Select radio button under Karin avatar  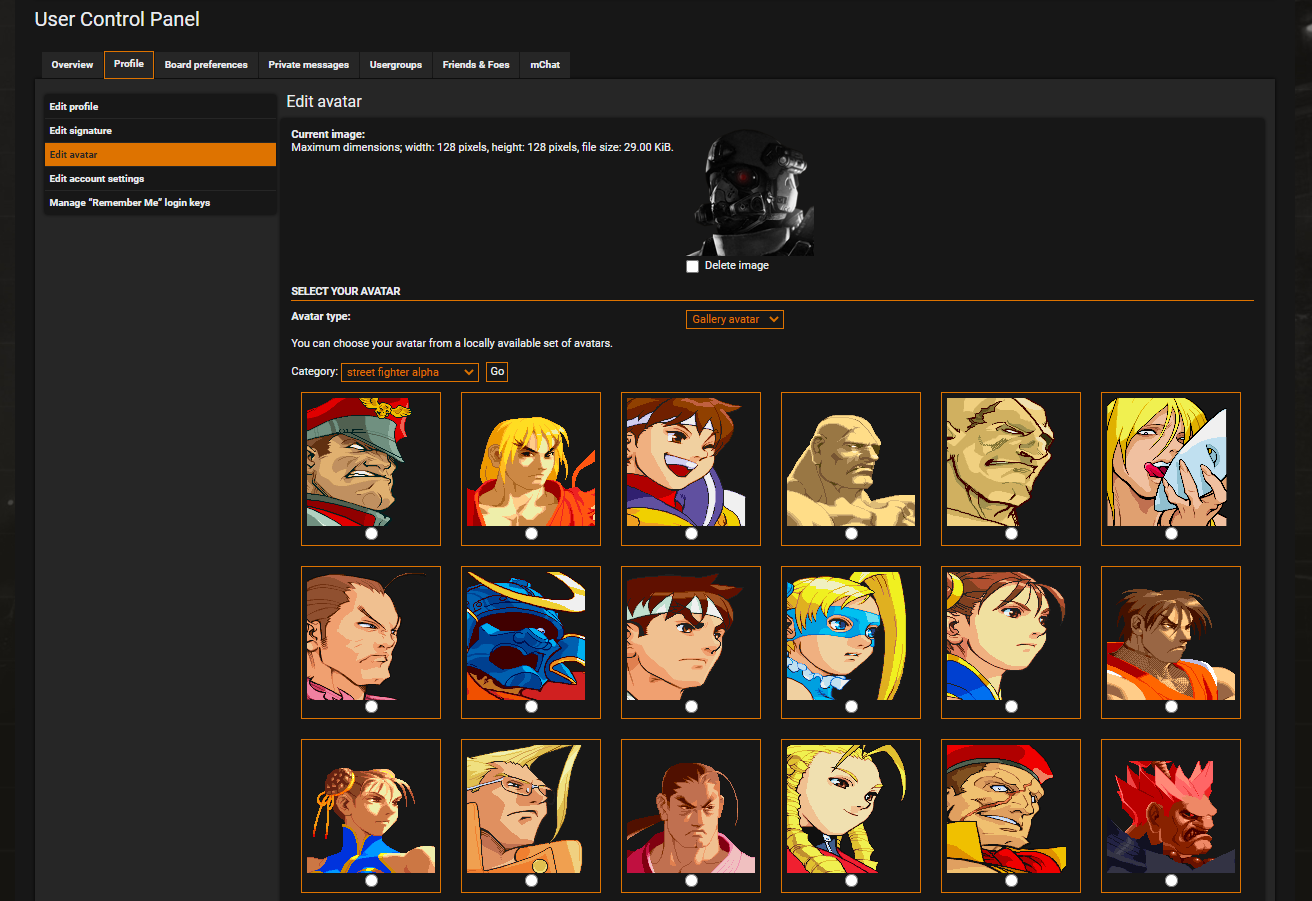pos(851,881)
